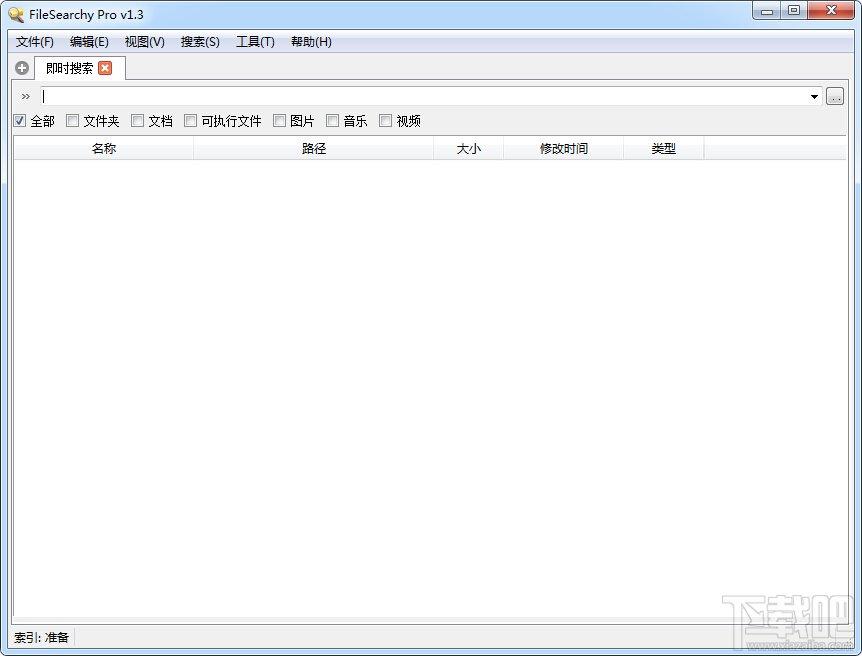The height and width of the screenshot is (656, 862).
Task: Click the 索引 status indicator in status bar
Action: point(42,637)
